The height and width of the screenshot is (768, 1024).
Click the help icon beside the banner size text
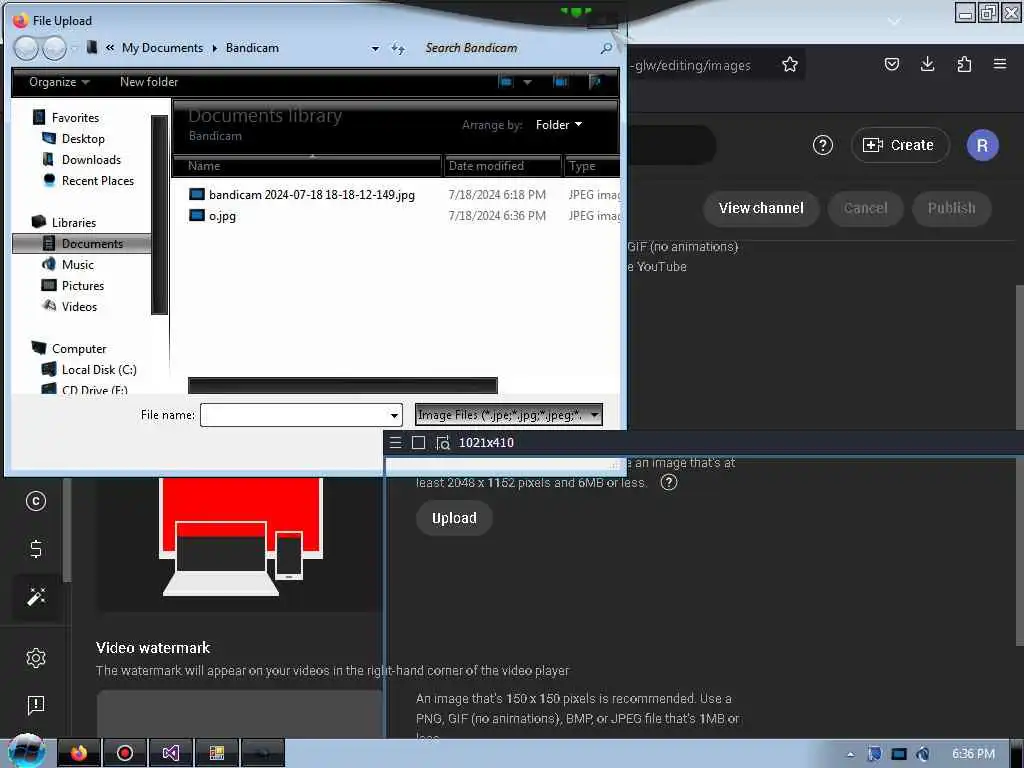coord(669,483)
